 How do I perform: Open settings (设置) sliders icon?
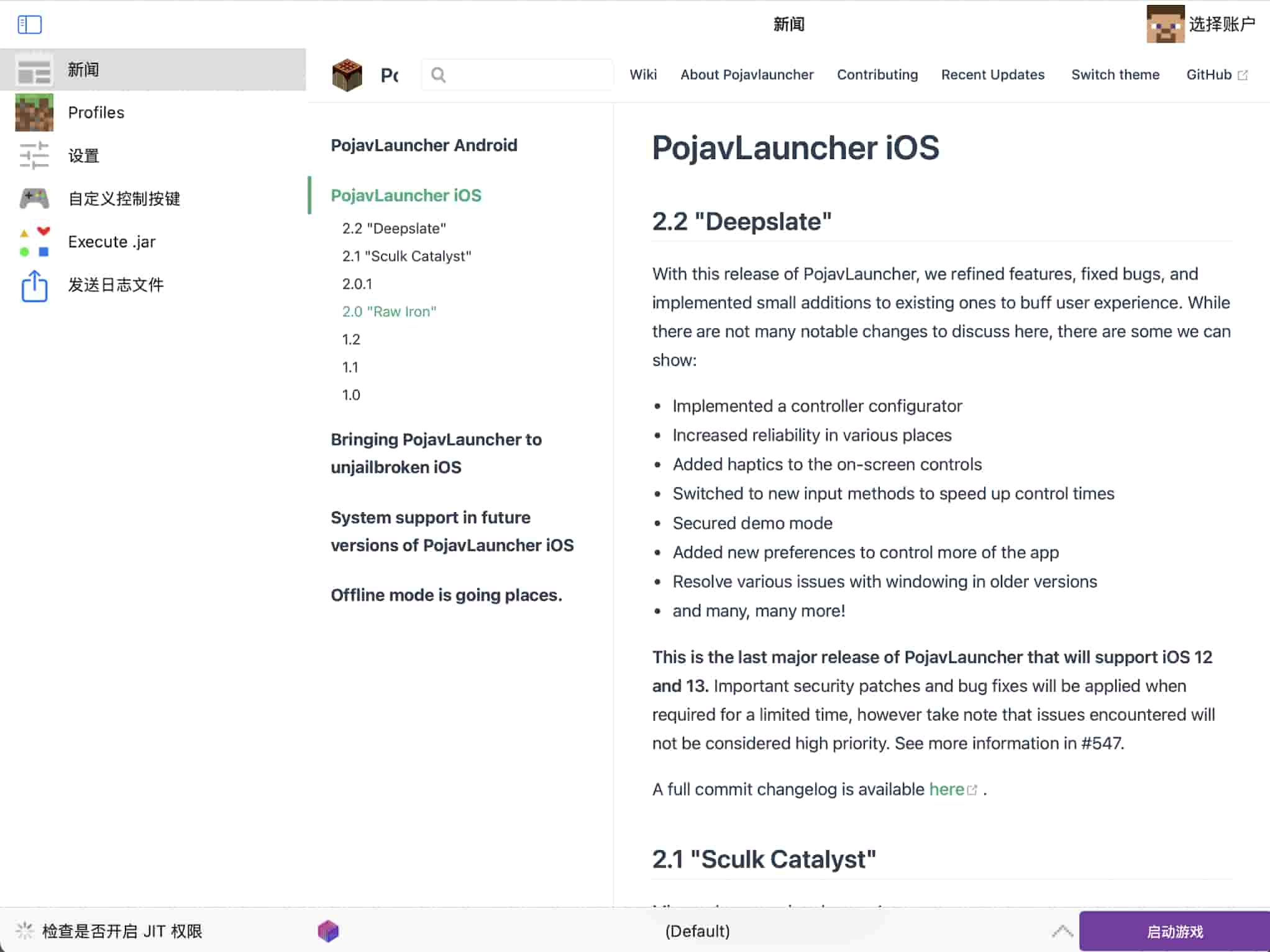(x=34, y=155)
